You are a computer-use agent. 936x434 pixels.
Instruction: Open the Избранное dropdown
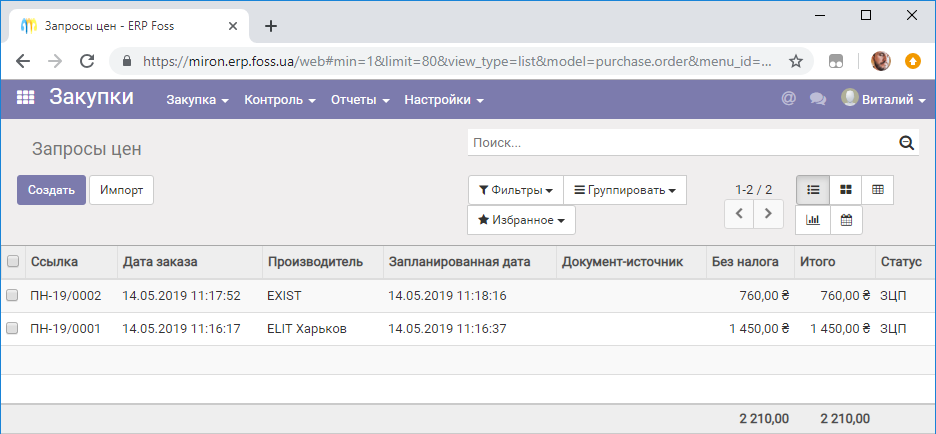point(521,220)
